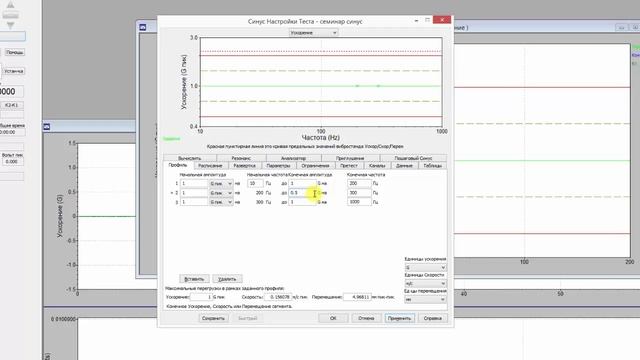Switch to the Каналы tab
This screenshot has height=360, width=640.
click(x=377, y=166)
